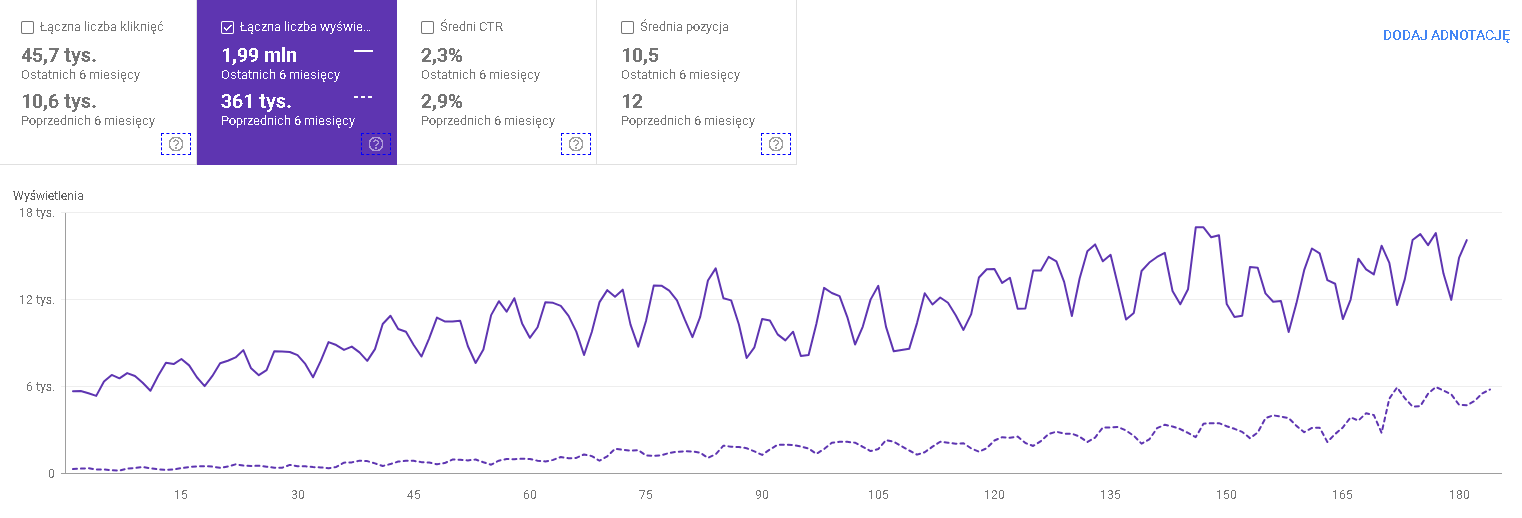The image size is (1522, 518).
Task: Tick the Średni CTR checkbox
Action: click(428, 28)
